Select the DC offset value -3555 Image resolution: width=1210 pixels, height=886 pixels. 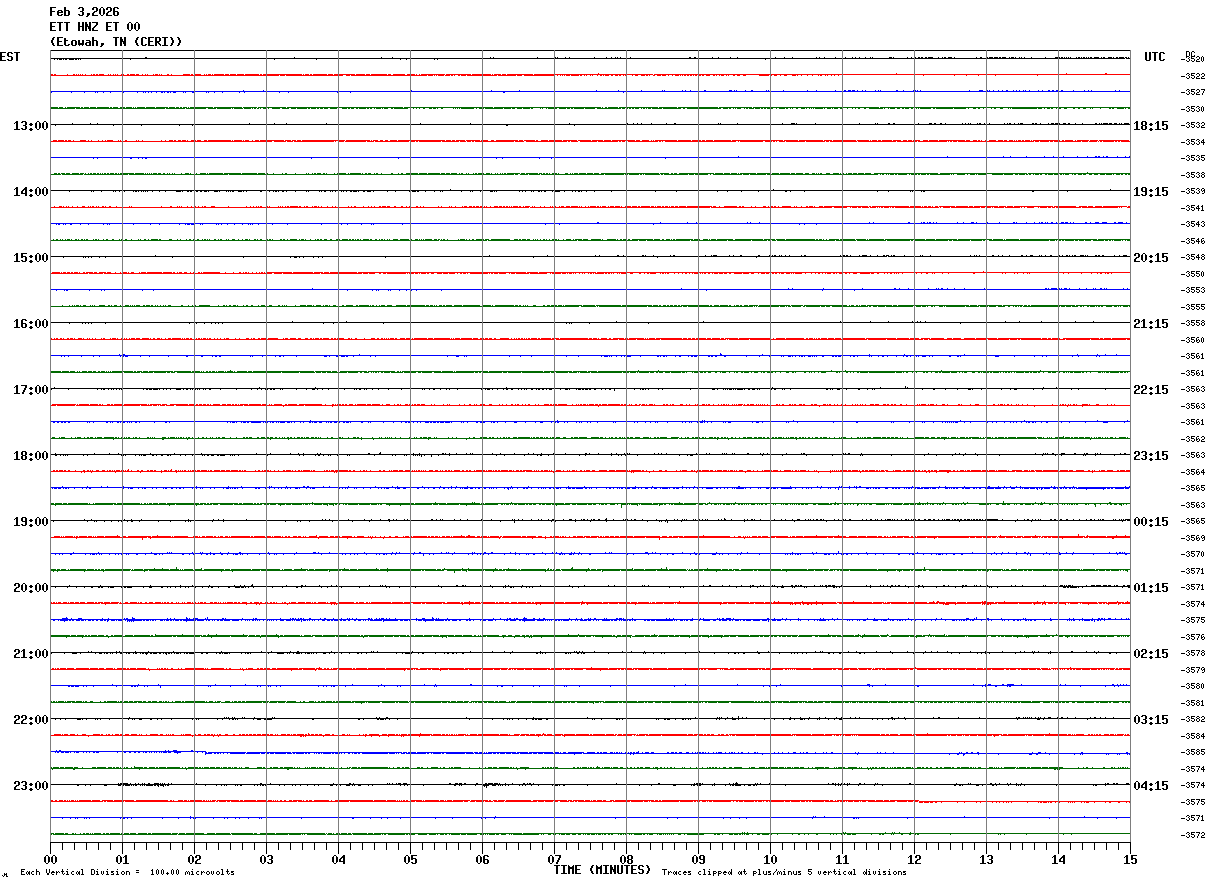pos(1193,307)
